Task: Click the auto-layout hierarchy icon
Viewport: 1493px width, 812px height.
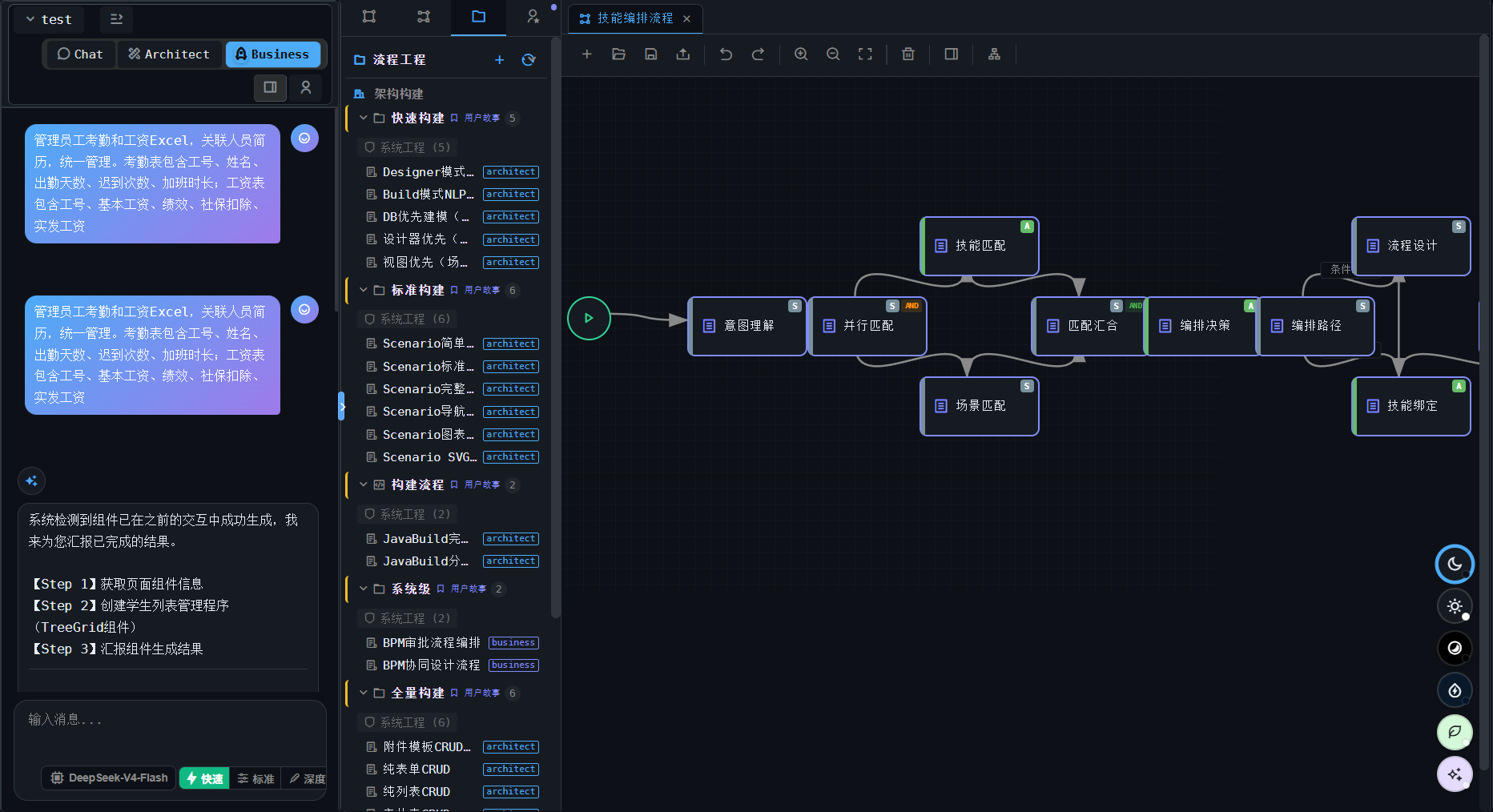Action: pos(994,54)
